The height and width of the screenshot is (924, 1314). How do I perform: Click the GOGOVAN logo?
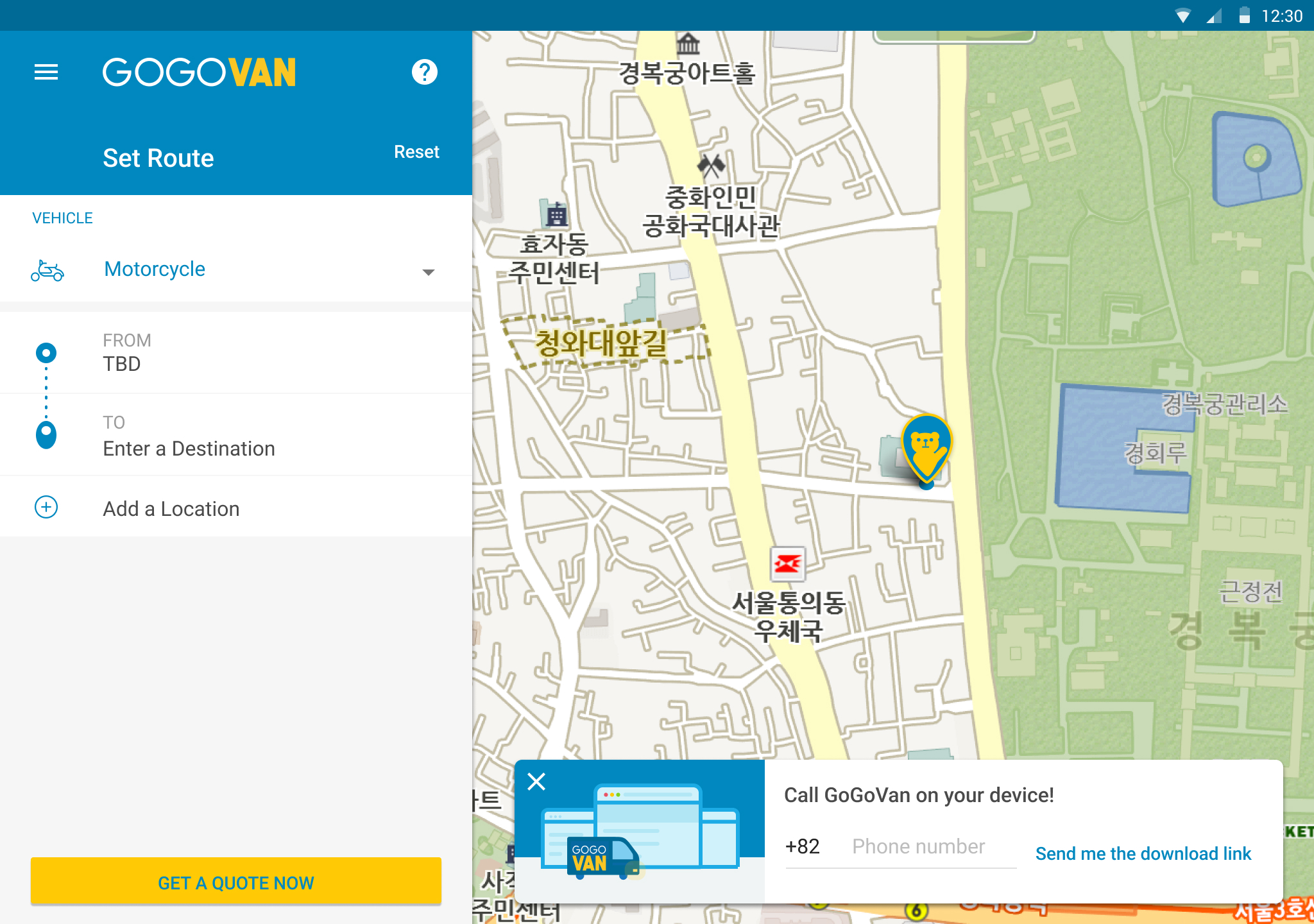[200, 72]
